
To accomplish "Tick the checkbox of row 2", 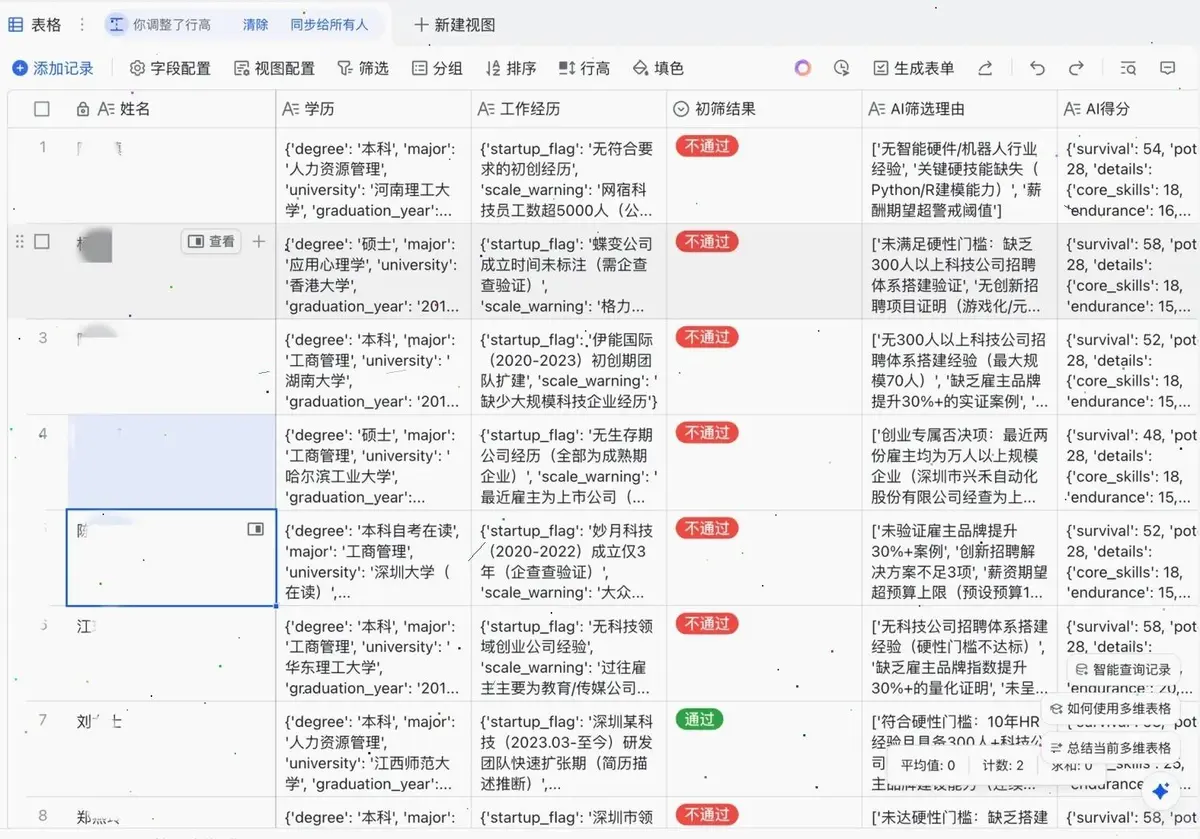I will [x=42, y=241].
